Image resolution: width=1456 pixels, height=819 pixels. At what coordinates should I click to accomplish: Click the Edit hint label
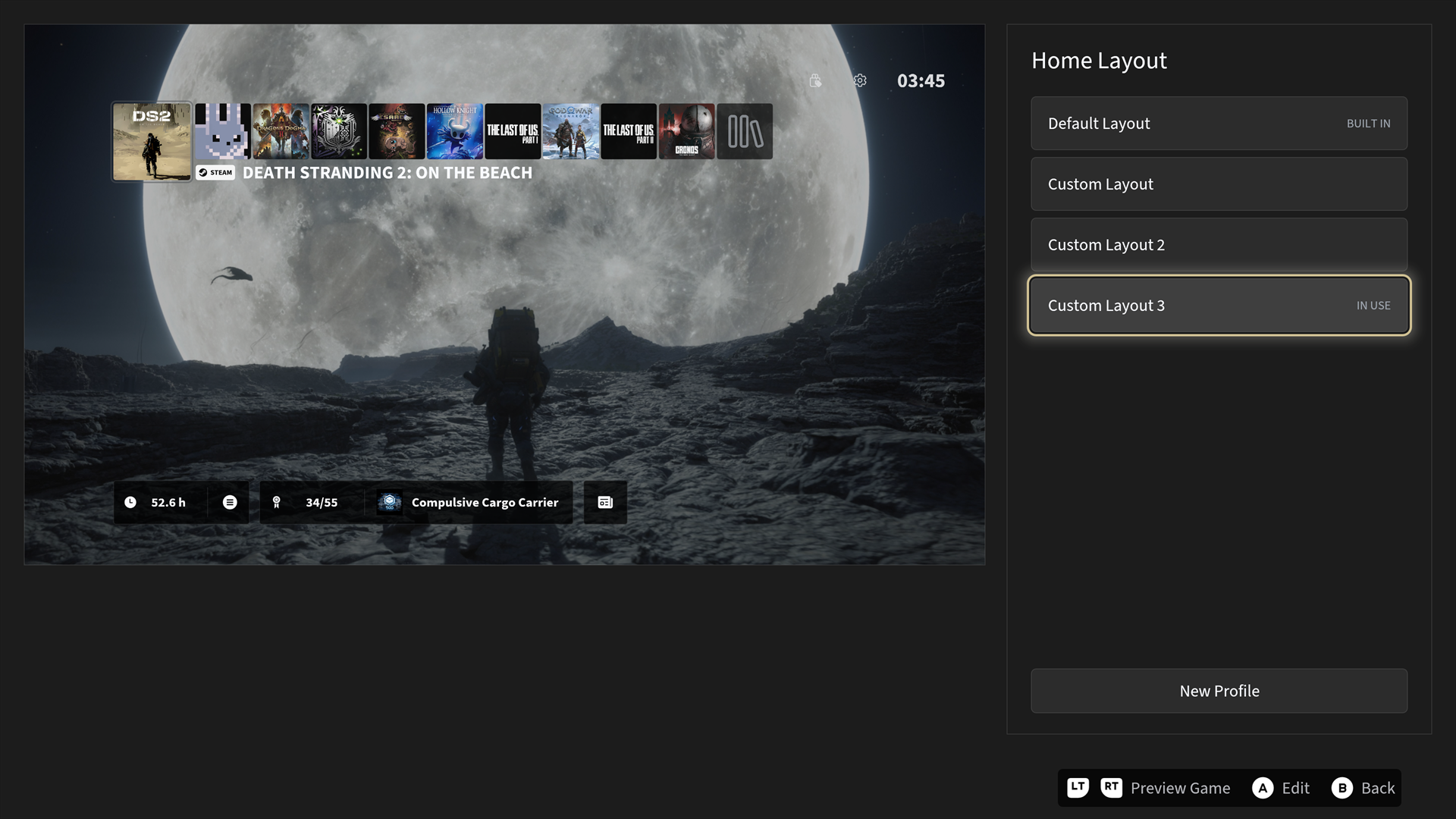click(x=1295, y=788)
